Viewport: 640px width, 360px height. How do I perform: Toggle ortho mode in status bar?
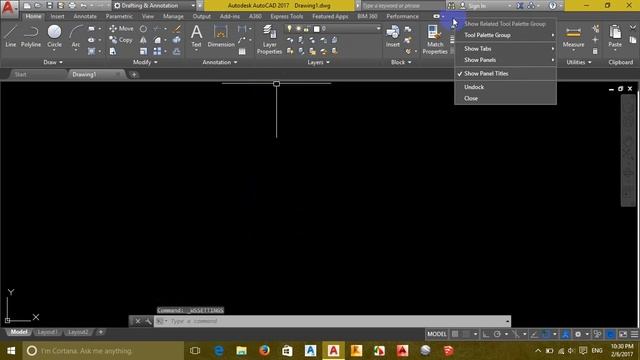pos(486,334)
